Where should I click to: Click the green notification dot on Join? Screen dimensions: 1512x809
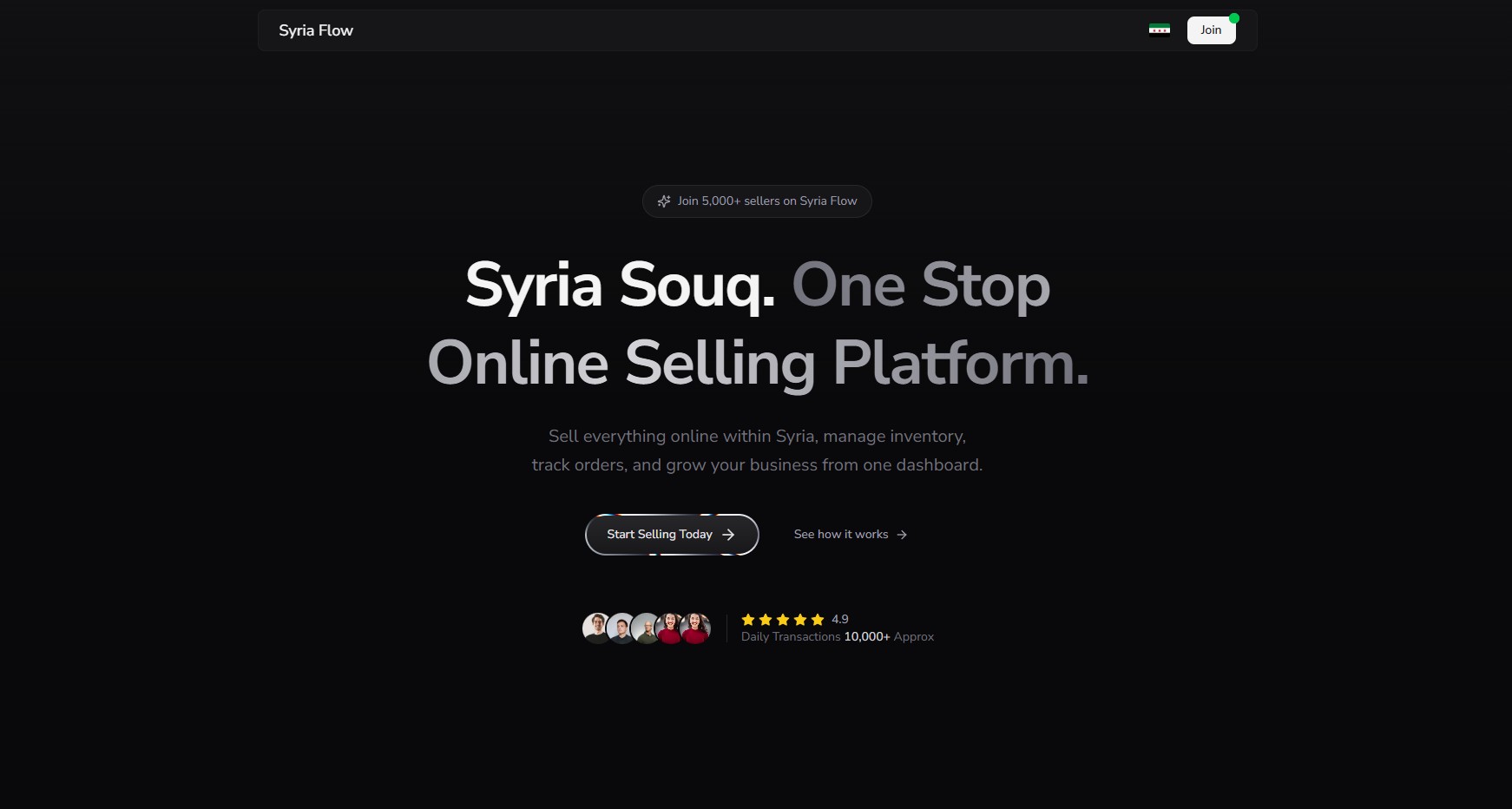pos(1234,18)
